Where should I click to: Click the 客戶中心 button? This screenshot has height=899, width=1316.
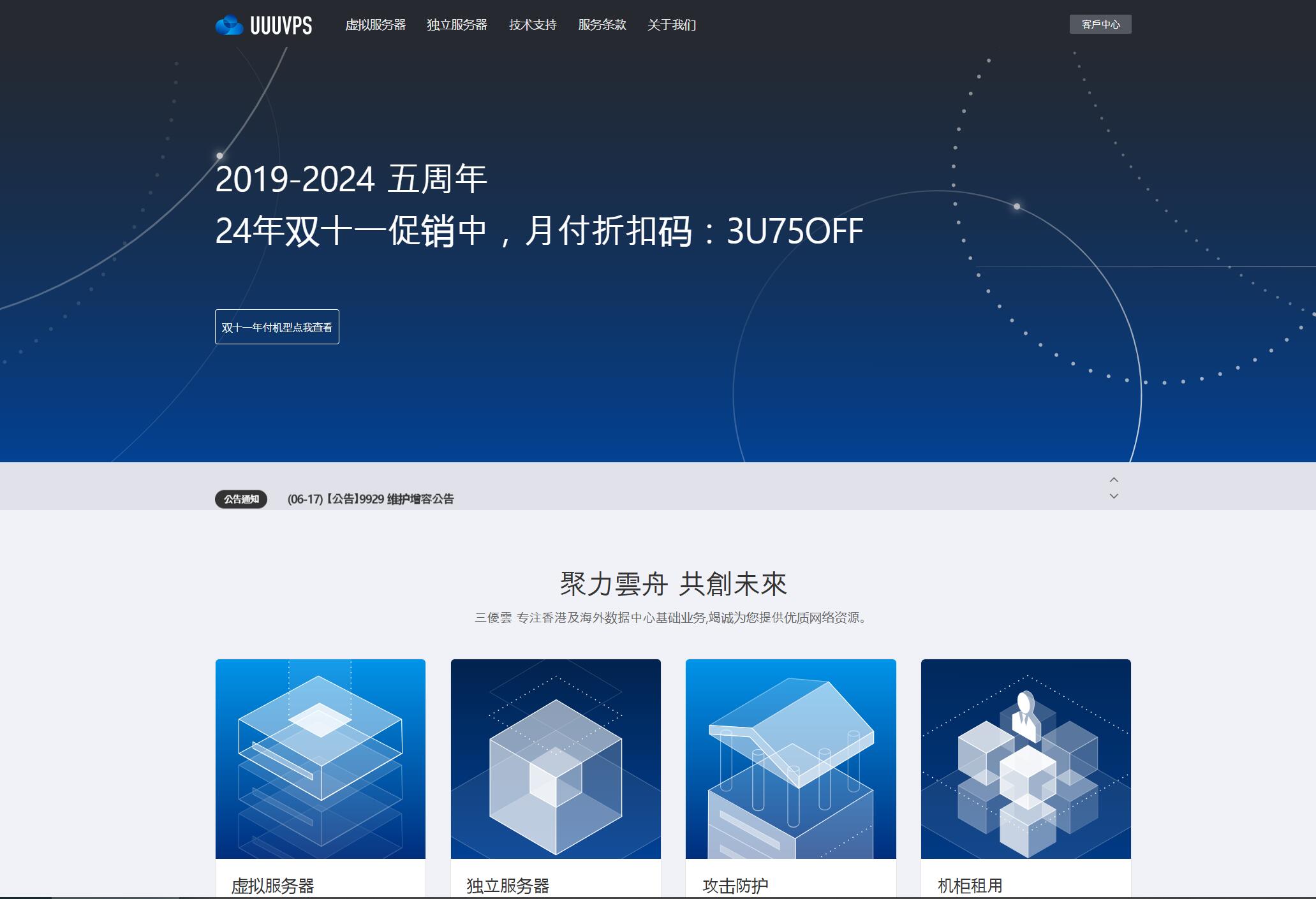(1100, 26)
